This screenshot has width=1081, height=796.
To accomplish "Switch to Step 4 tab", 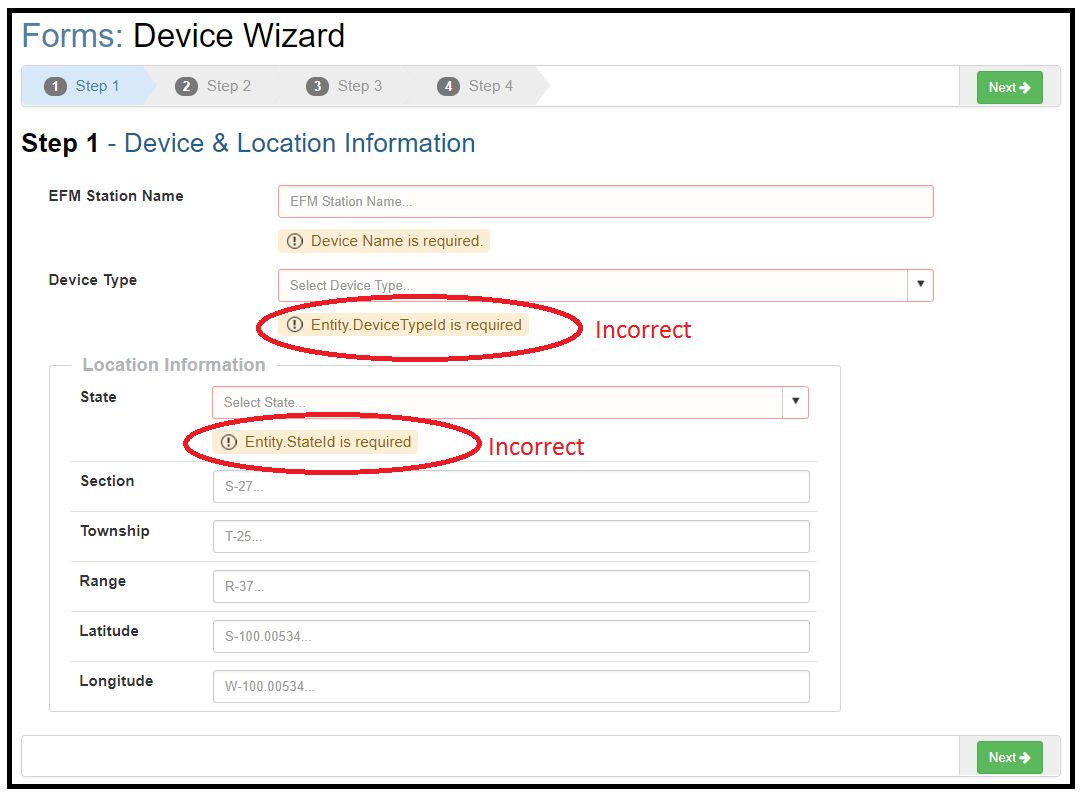I will (476, 86).
